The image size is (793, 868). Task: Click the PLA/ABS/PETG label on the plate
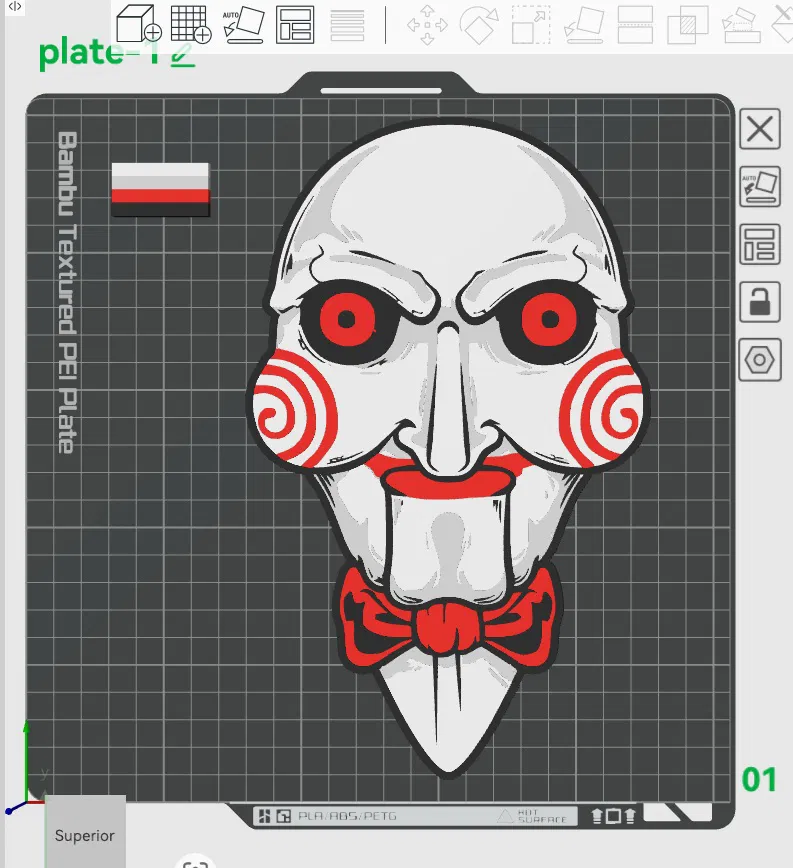348,816
